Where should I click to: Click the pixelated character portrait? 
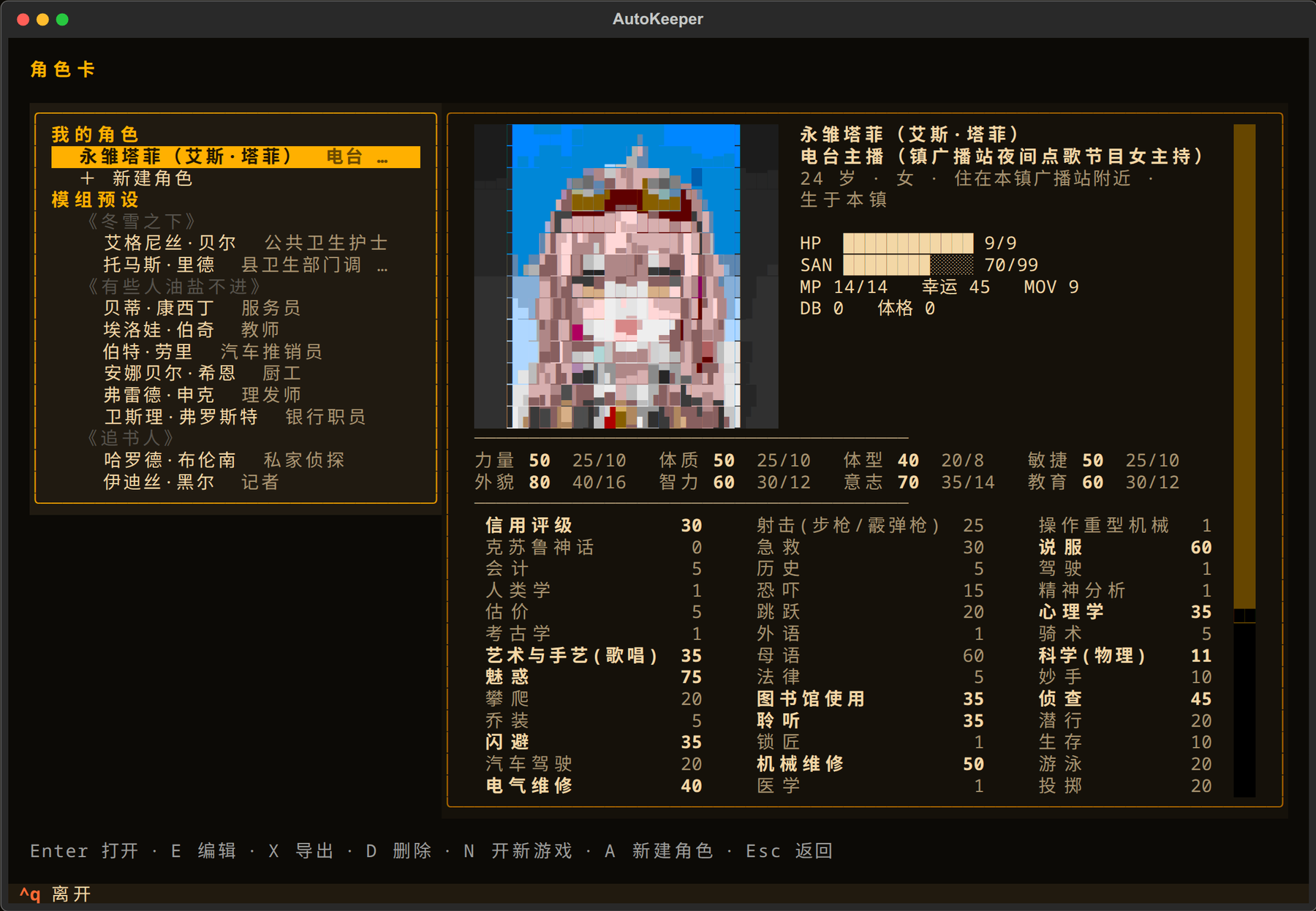pyautogui.click(x=626, y=276)
